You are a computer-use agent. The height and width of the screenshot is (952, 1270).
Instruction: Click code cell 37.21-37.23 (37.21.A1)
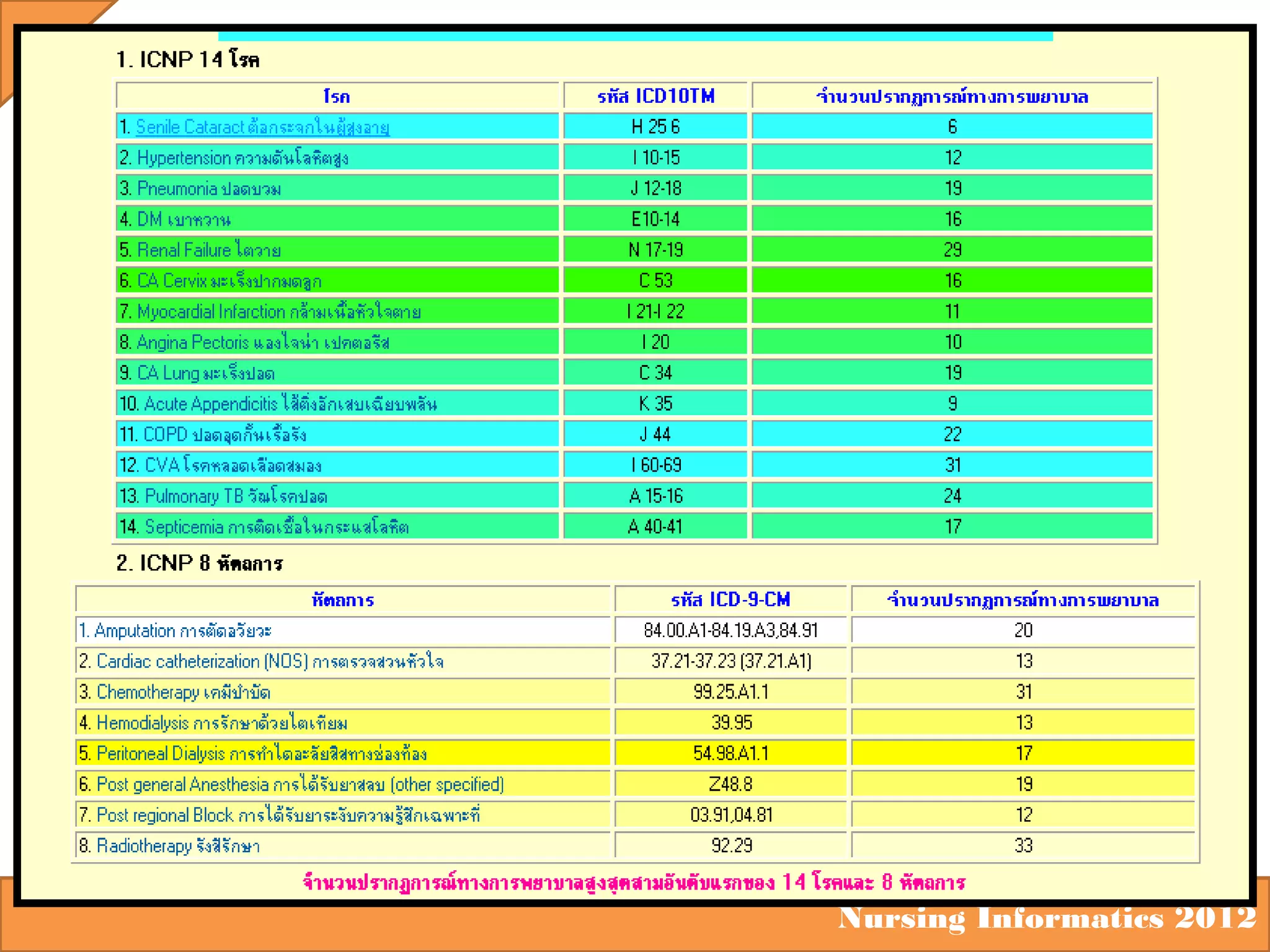(x=730, y=661)
